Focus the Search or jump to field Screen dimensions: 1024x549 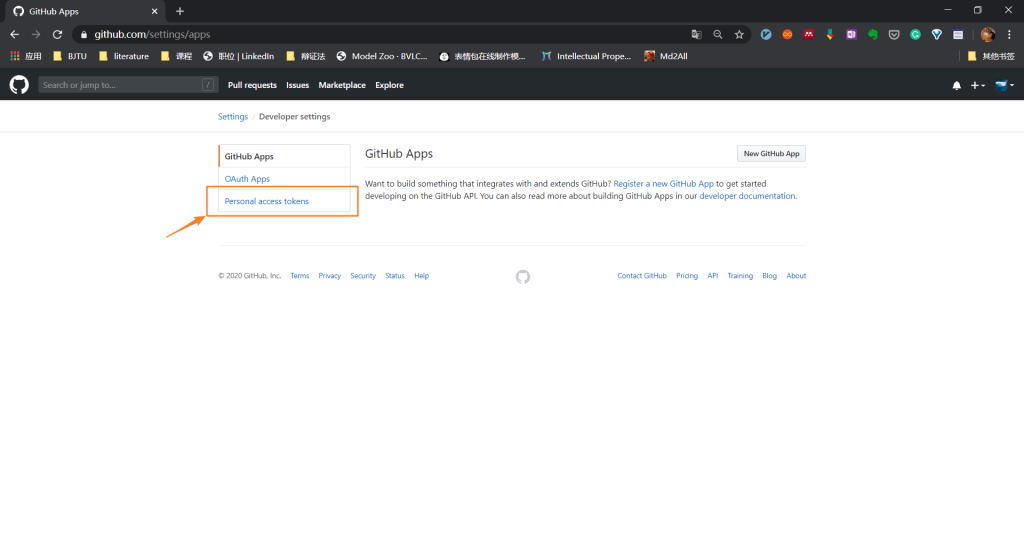[127, 85]
